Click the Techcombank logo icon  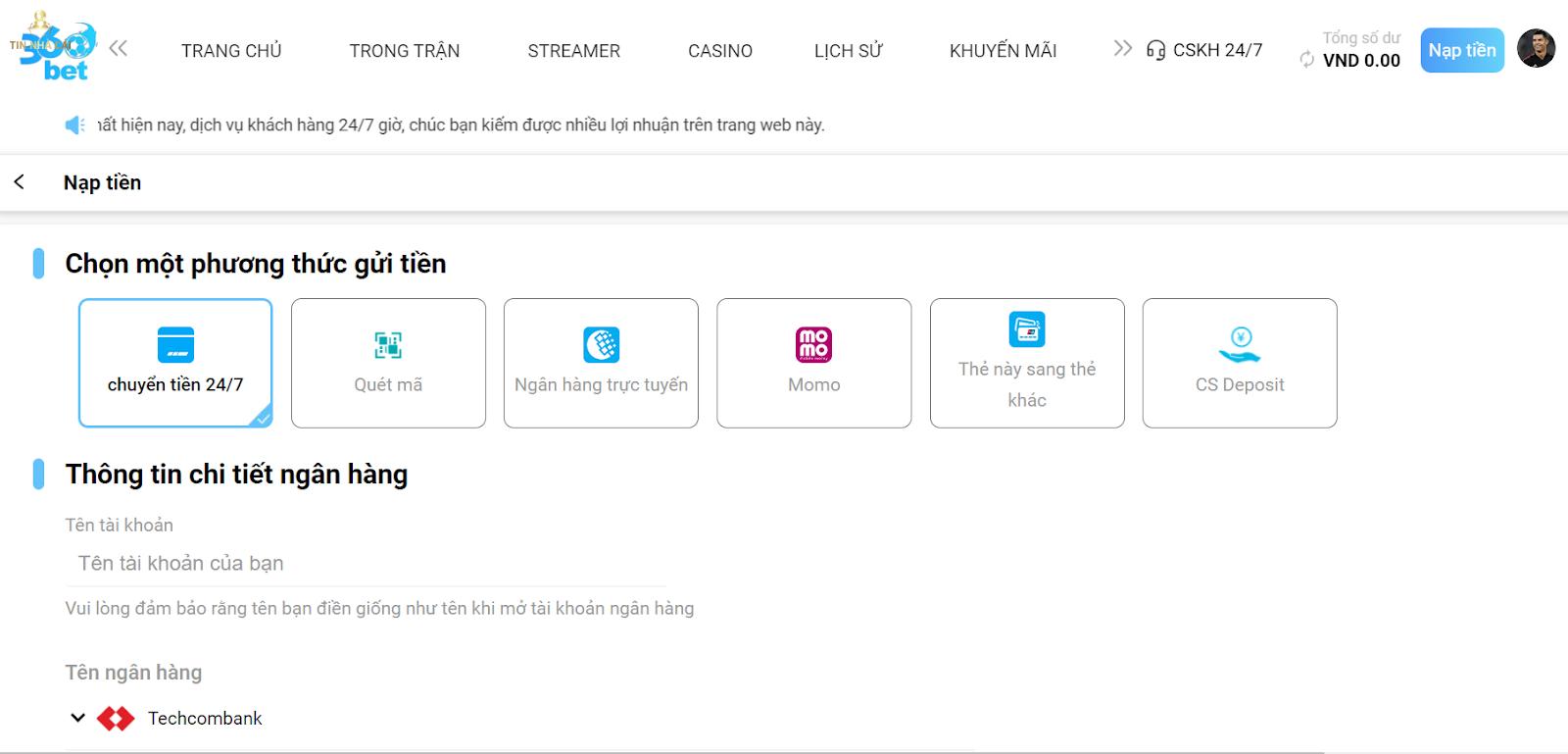pyautogui.click(x=116, y=719)
